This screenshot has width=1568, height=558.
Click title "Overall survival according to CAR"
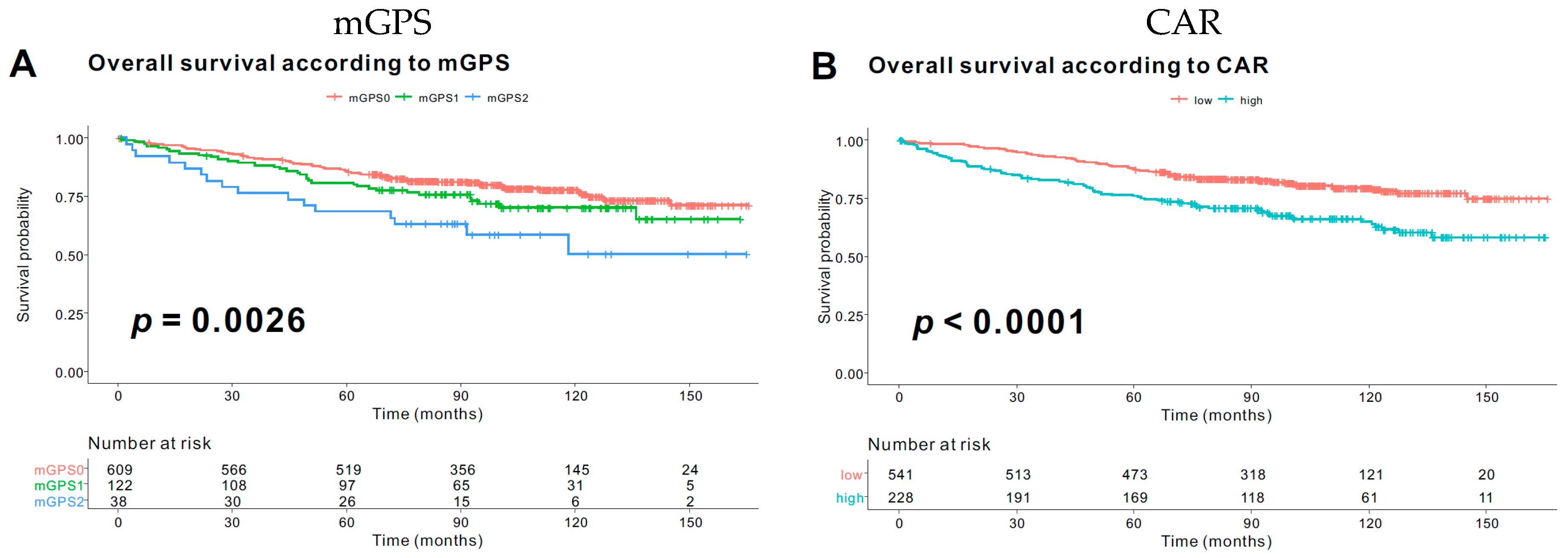pyautogui.click(x=1068, y=66)
